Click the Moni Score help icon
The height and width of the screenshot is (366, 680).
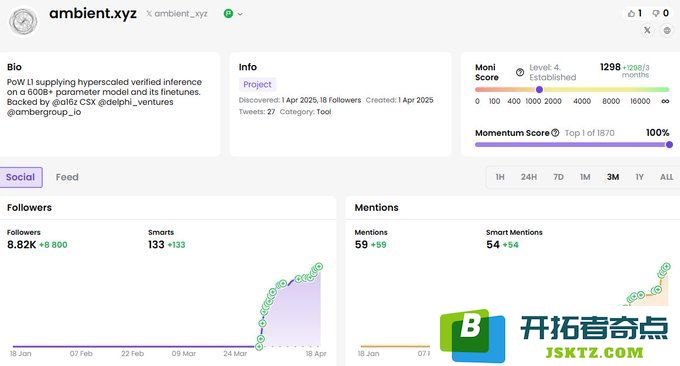pos(520,72)
